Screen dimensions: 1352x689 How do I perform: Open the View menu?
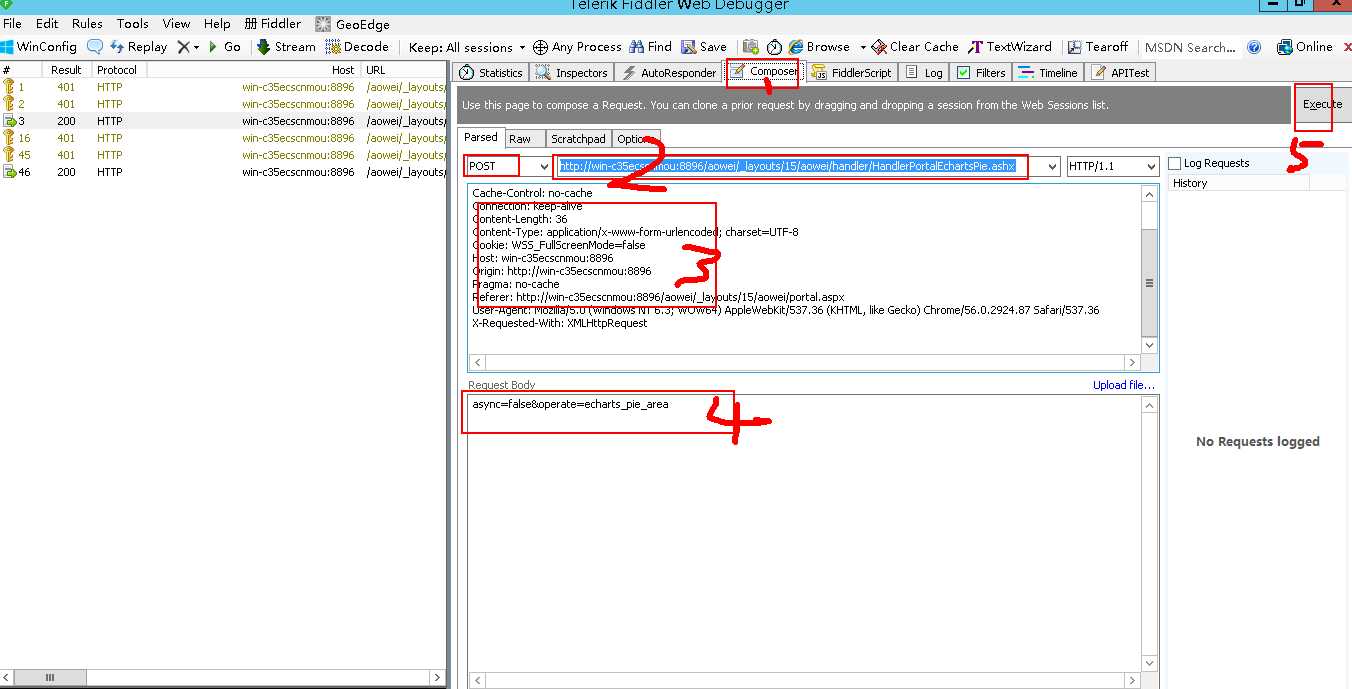pos(176,23)
